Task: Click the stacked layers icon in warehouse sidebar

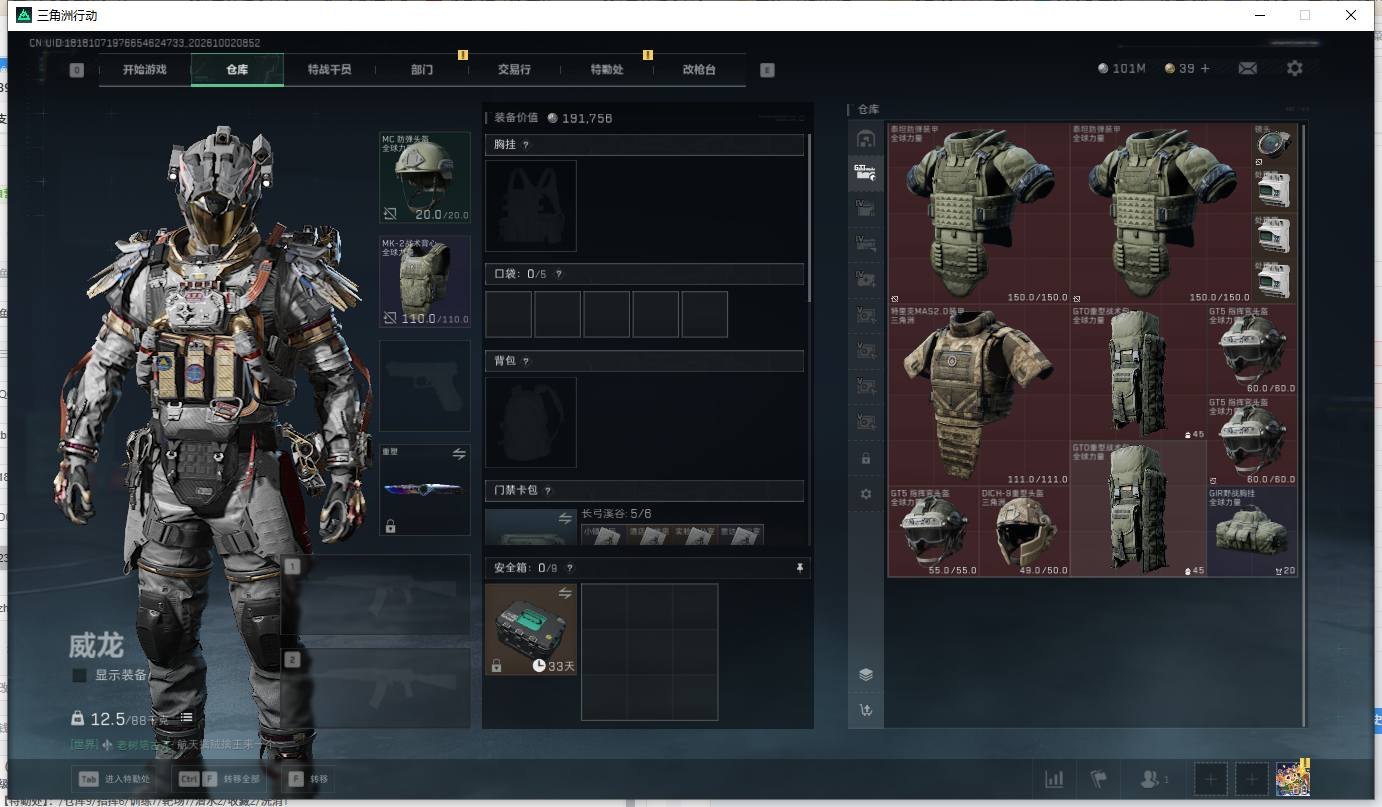Action: pos(866,674)
